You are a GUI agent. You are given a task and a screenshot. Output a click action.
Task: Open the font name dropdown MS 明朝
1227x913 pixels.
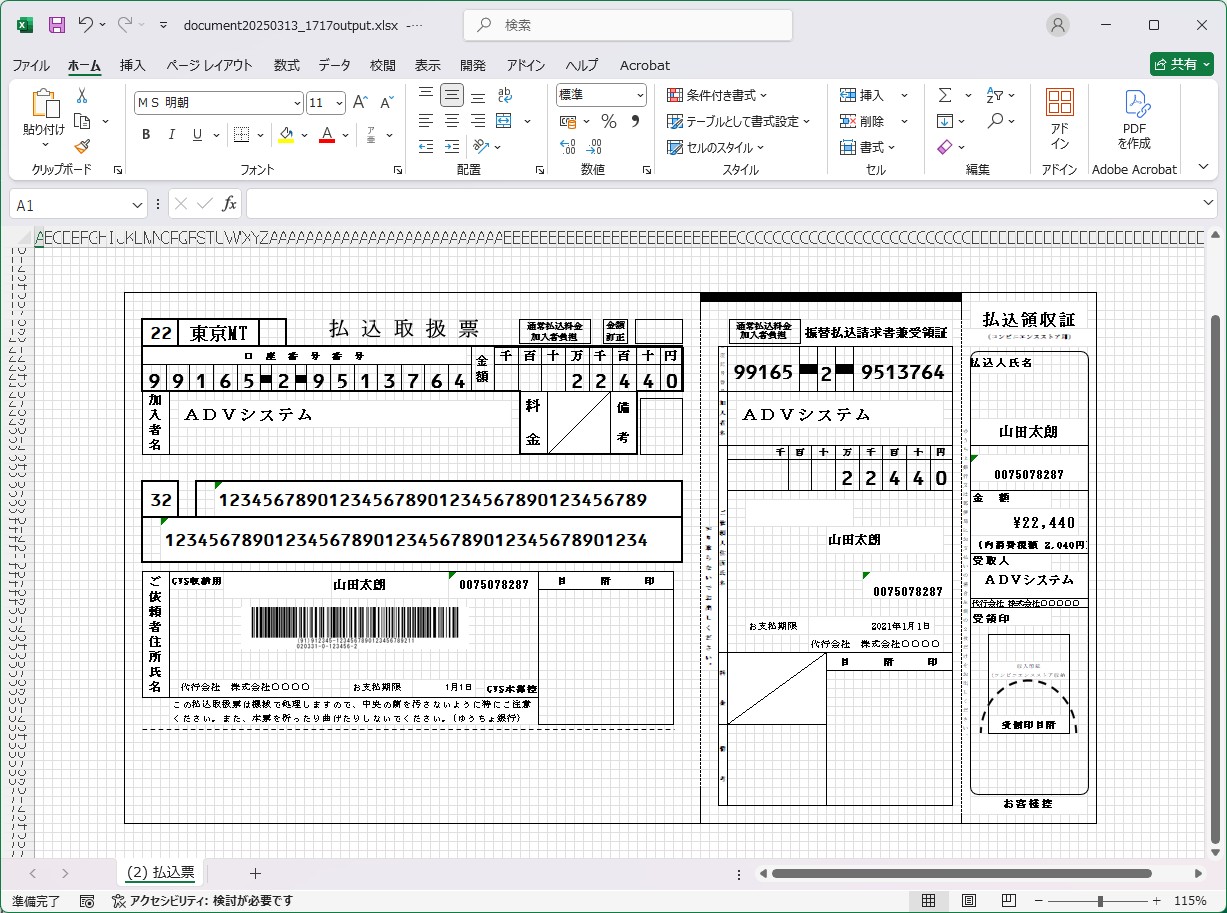coord(297,103)
